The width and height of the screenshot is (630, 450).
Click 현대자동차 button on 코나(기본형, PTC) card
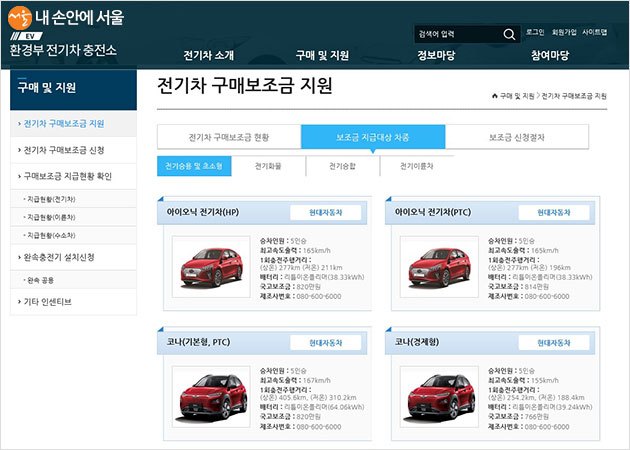click(325, 343)
